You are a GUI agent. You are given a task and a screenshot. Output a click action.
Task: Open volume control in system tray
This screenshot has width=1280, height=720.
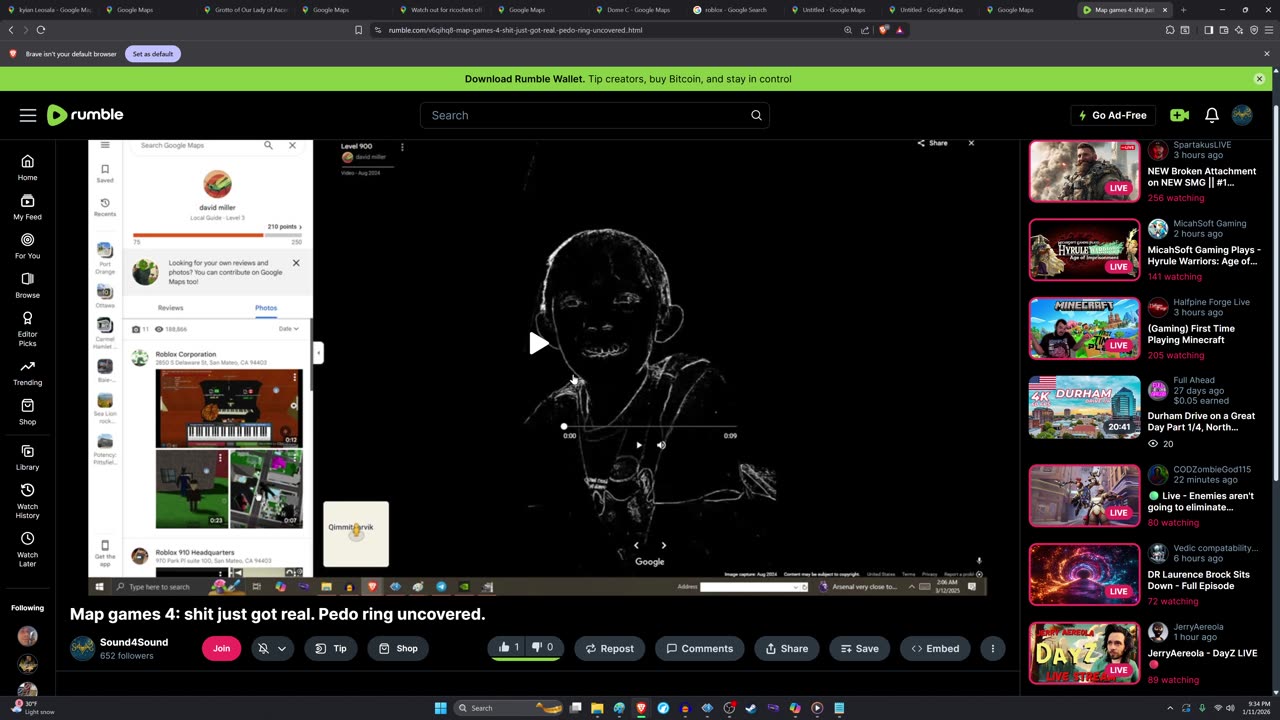point(1232,708)
